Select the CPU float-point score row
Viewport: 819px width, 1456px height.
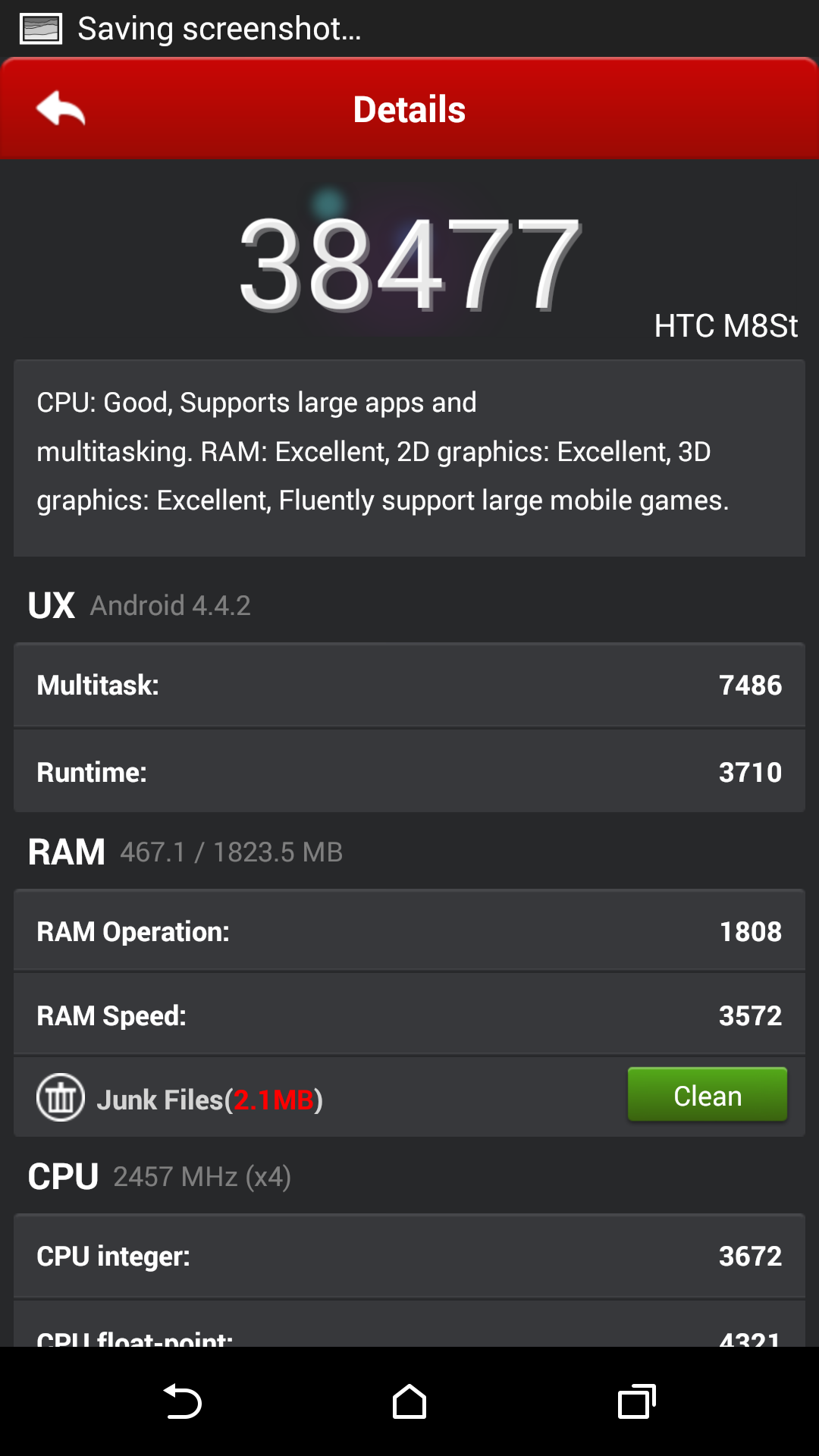pyautogui.click(x=409, y=1325)
